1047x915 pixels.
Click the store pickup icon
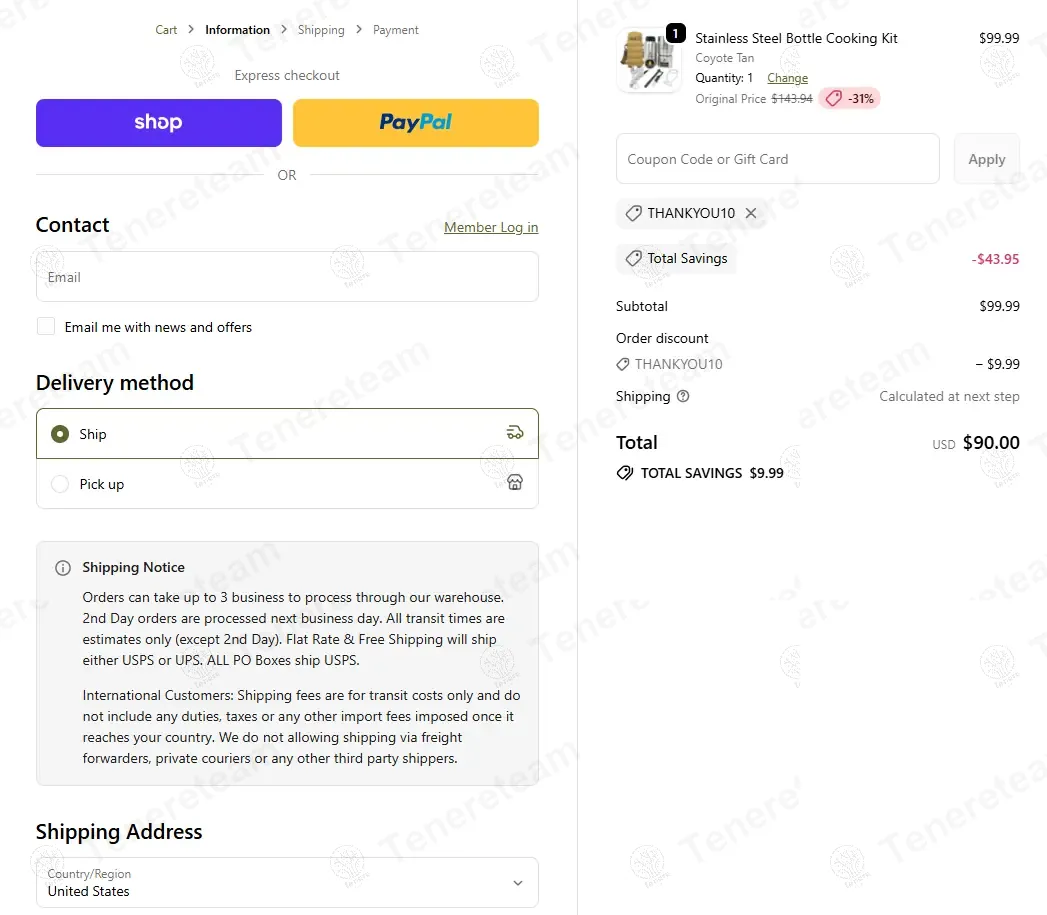tap(515, 482)
